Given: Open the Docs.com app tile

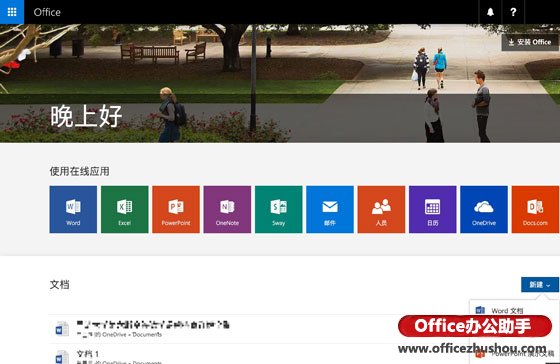Looking at the screenshot, I should coord(535,209).
